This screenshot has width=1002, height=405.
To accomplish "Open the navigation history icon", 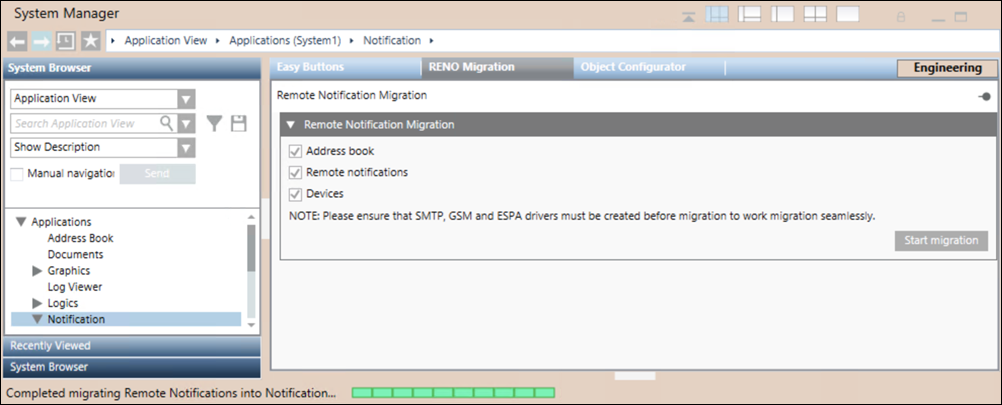I will pyautogui.click(x=65, y=41).
